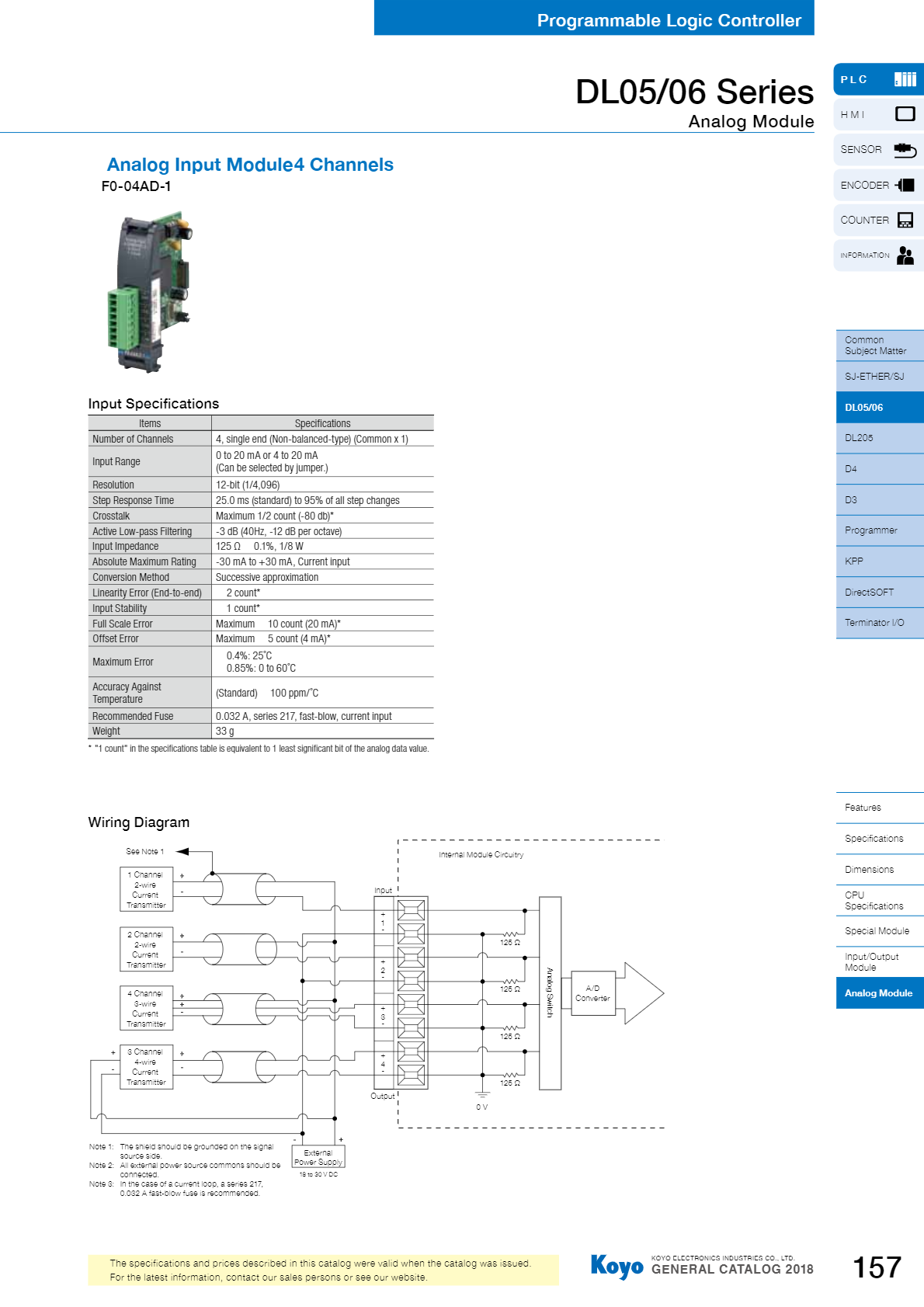Click the SENSOR icon
The image size is (924, 1307).
click(x=905, y=150)
